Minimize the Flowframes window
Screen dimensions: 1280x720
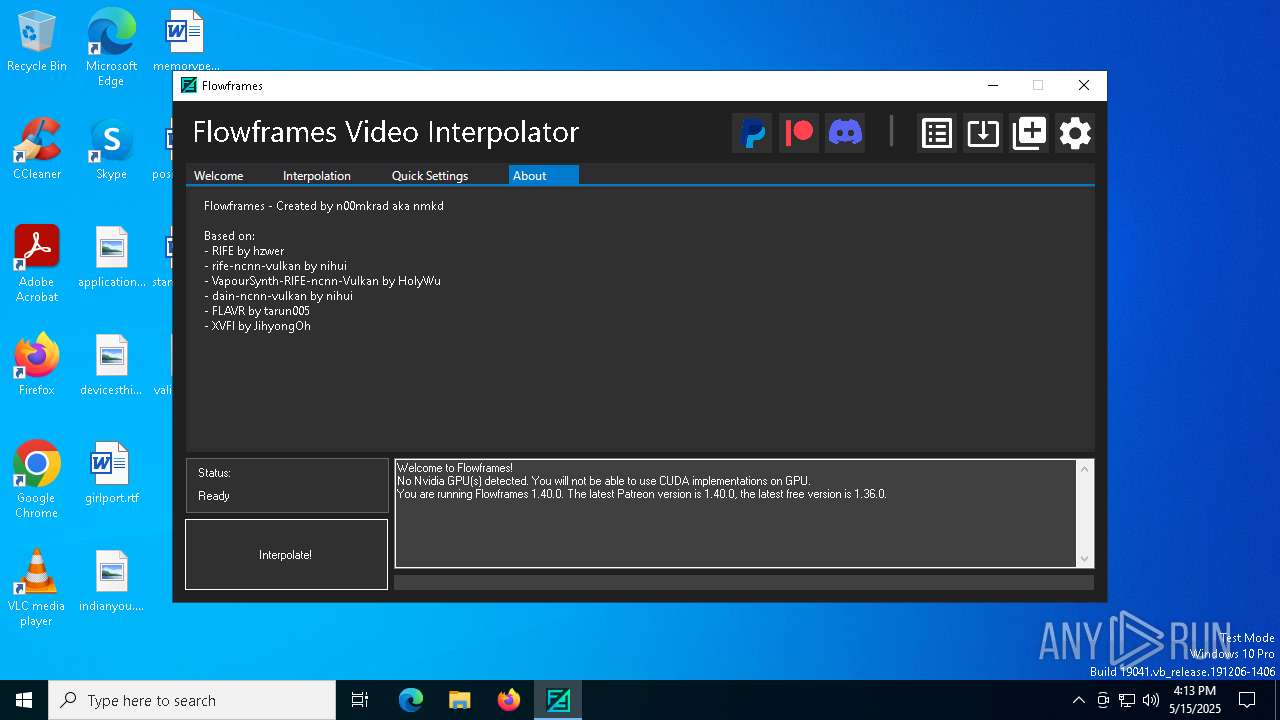click(x=992, y=86)
